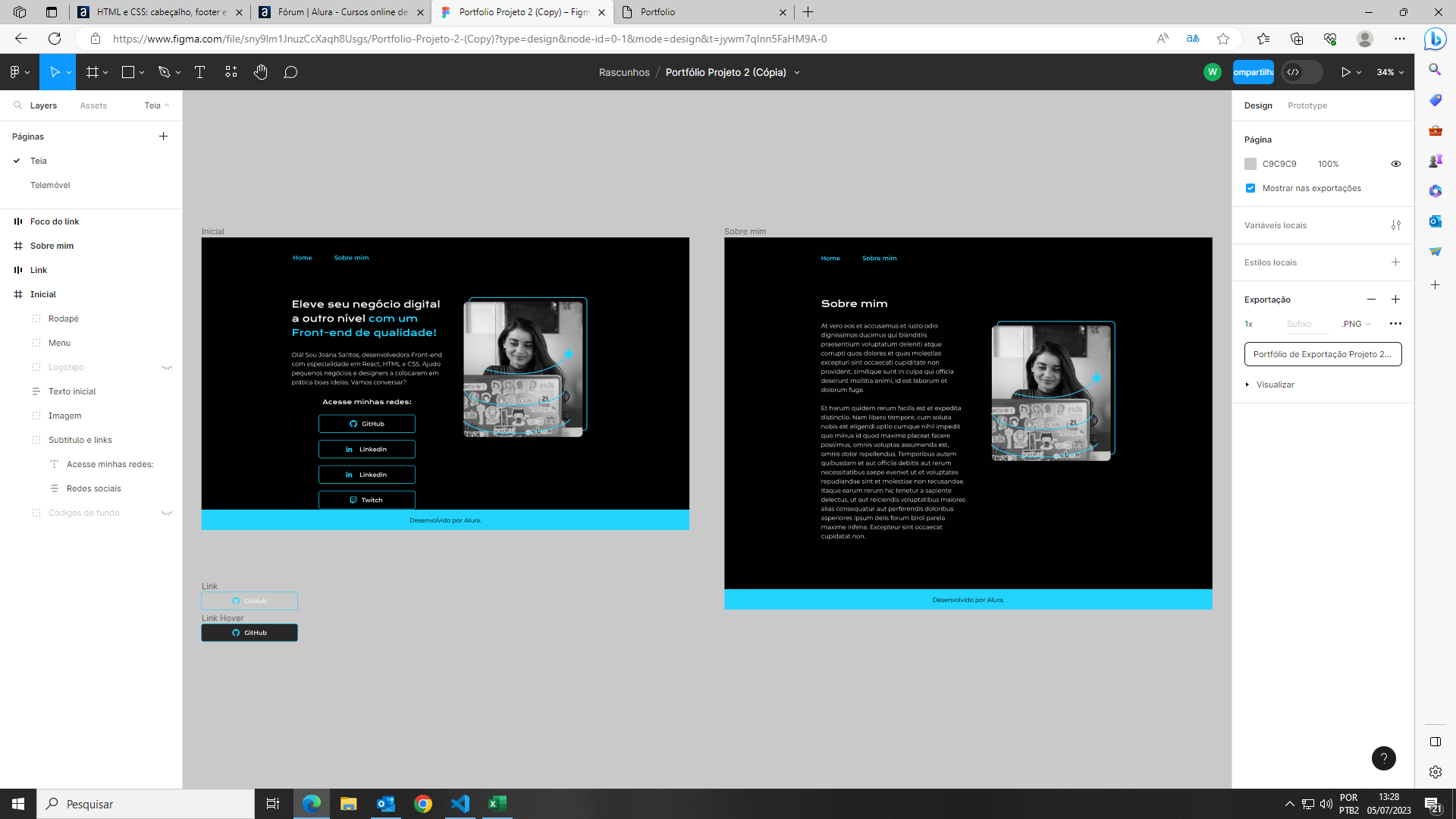Select the Design tab
The width and height of the screenshot is (1456, 819).
click(1257, 105)
